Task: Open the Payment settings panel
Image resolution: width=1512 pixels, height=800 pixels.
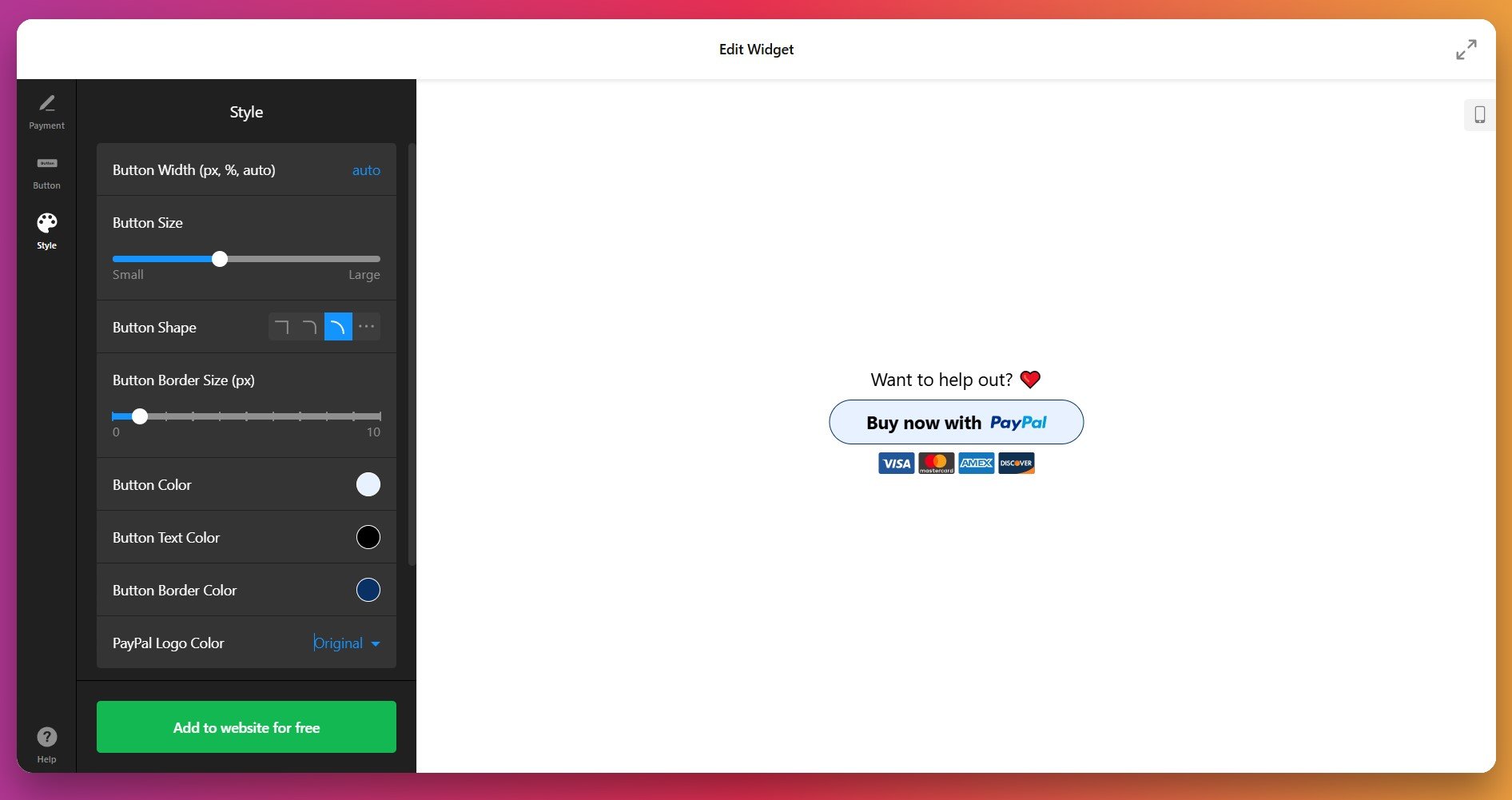Action: click(46, 112)
